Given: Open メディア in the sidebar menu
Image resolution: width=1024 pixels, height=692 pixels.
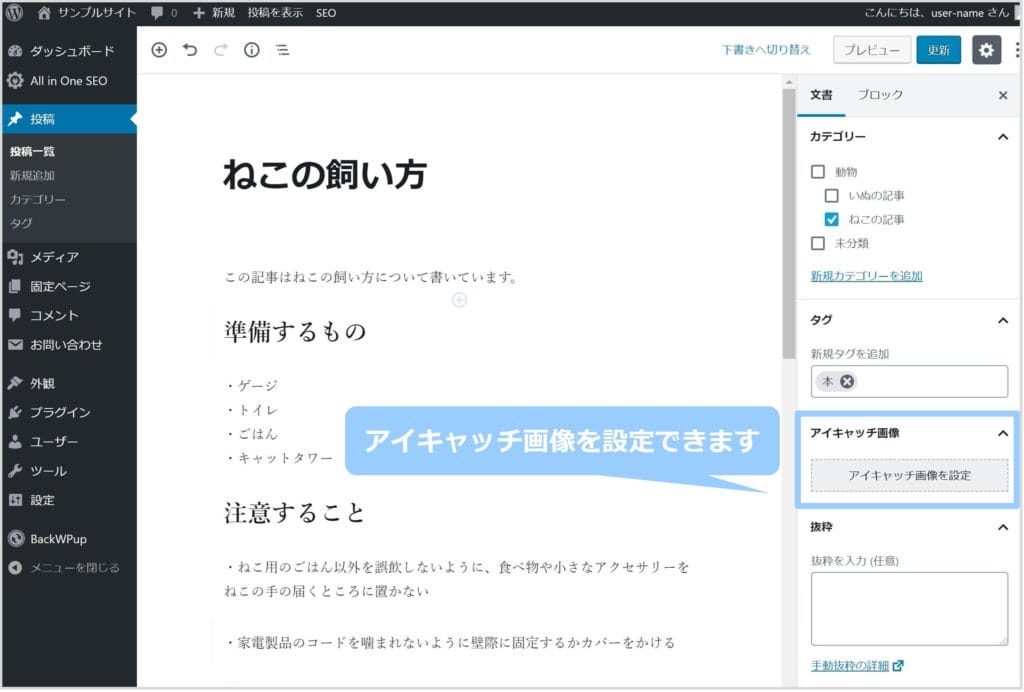Looking at the screenshot, I should [54, 257].
